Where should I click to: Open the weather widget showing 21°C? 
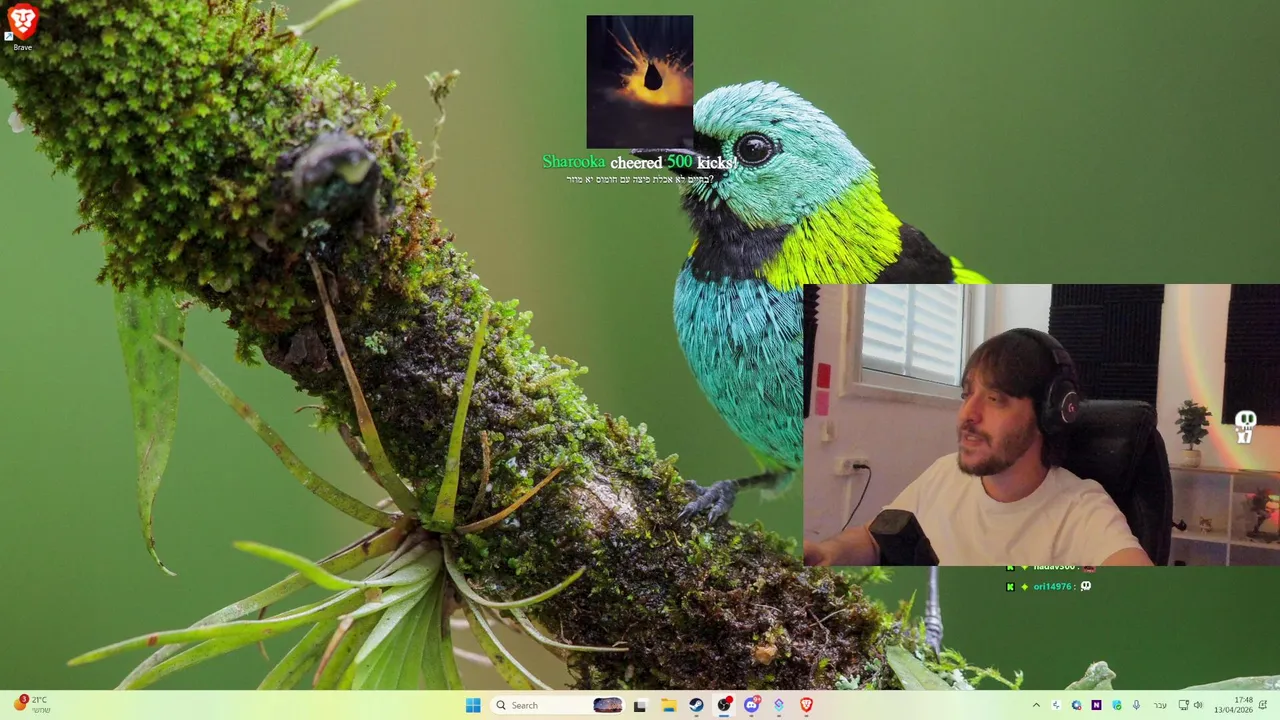pos(32,705)
